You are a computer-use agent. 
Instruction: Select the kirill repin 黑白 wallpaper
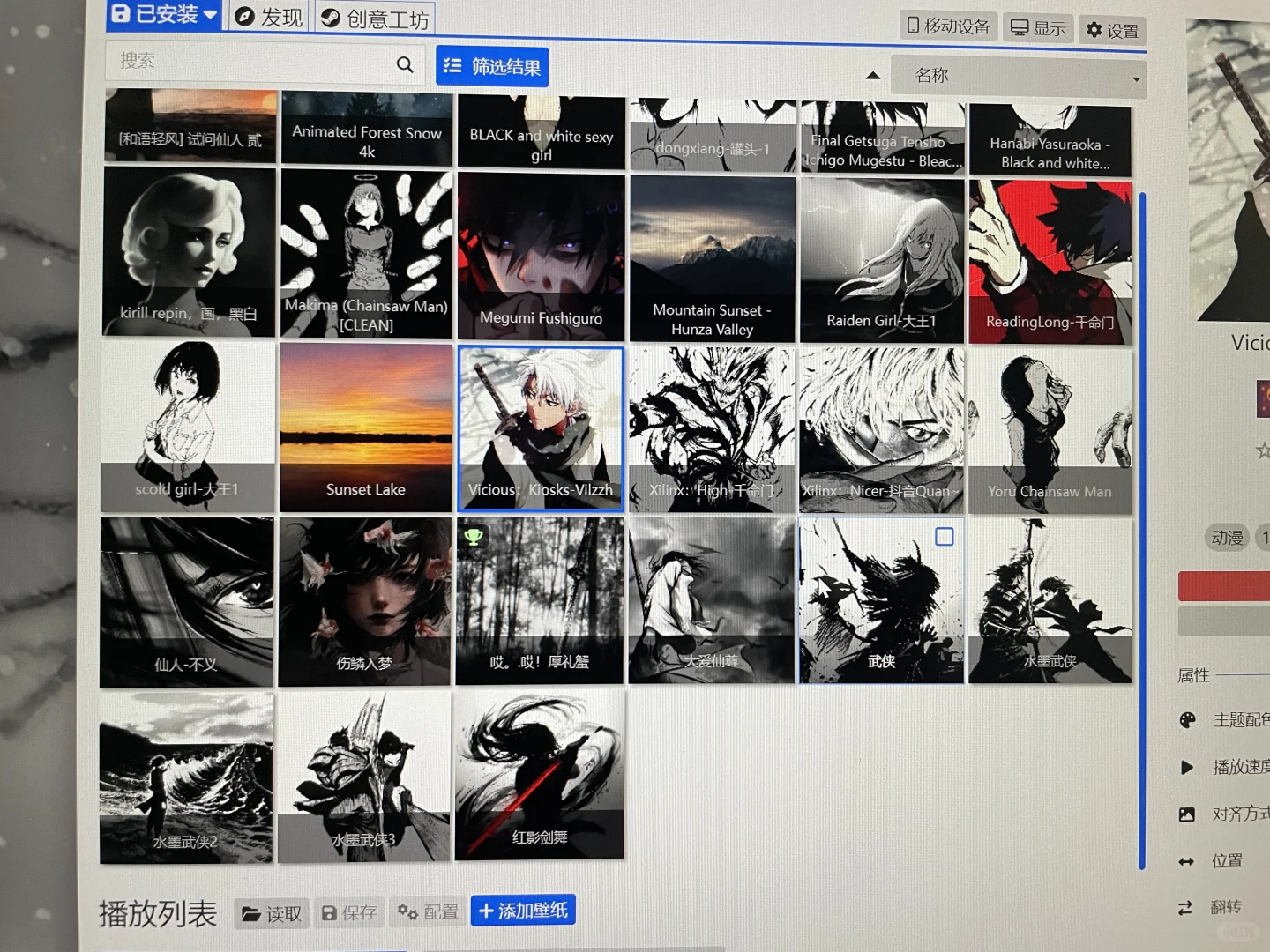coord(189,252)
